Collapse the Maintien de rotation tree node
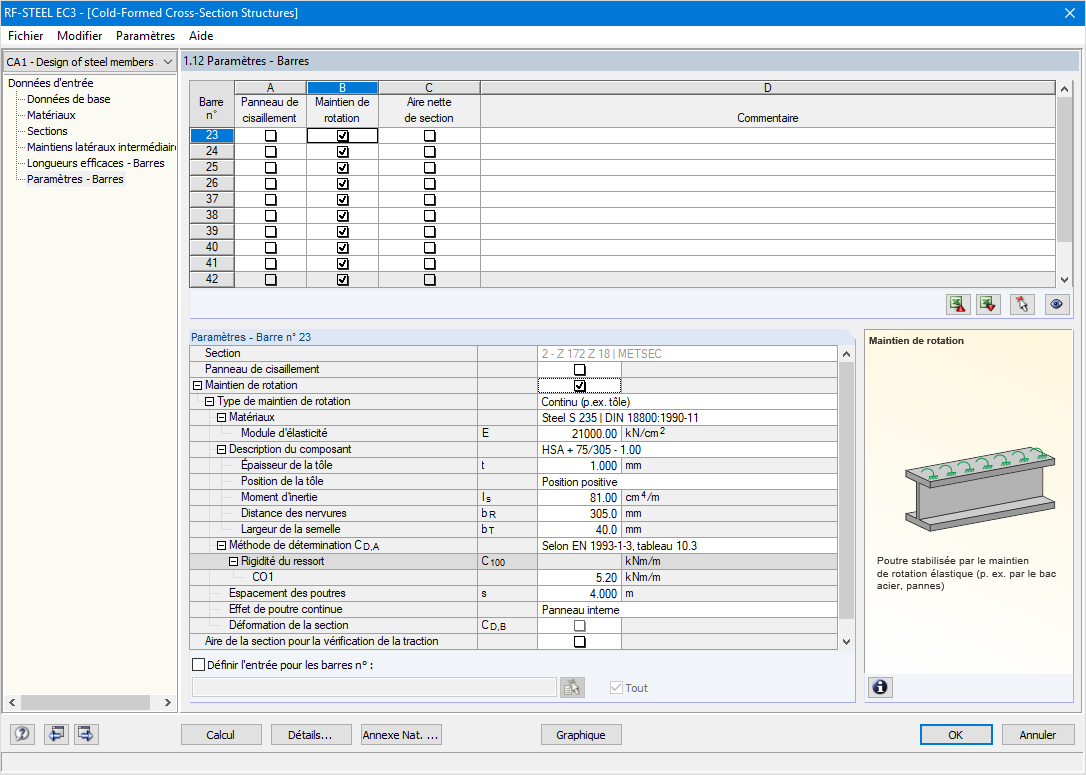This screenshot has height=775, width=1086. point(197,386)
